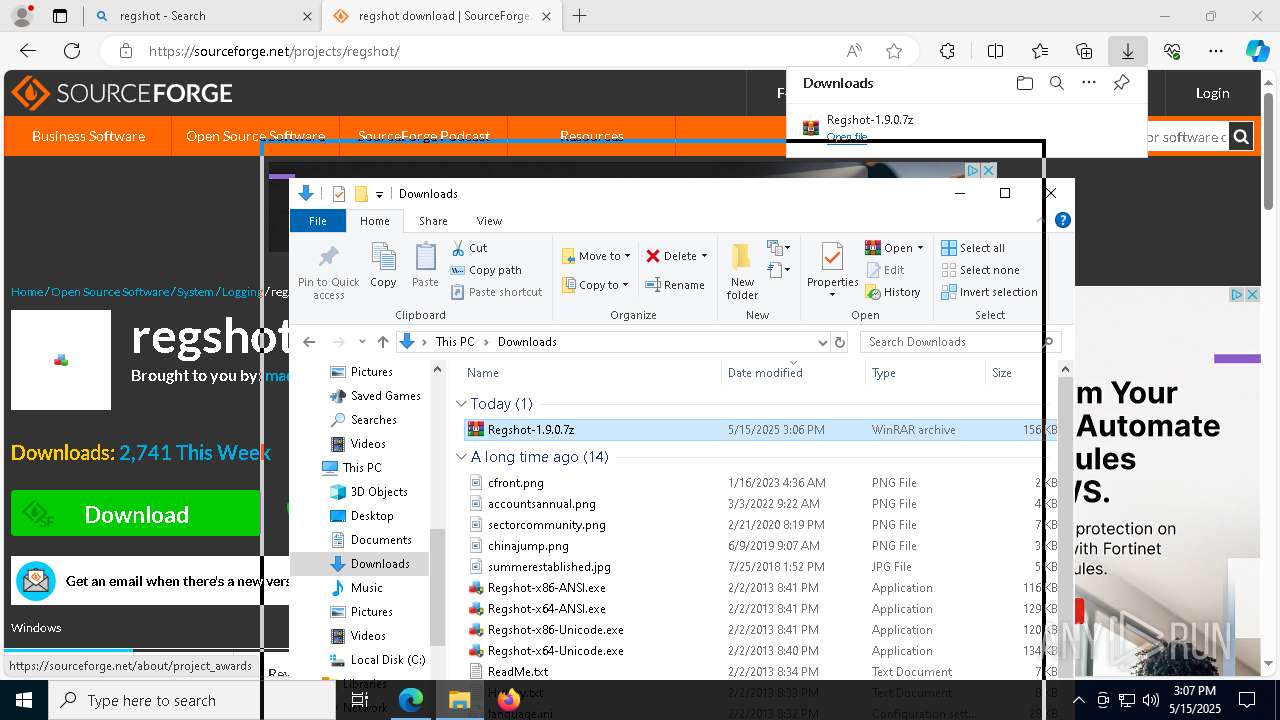Screen dimensions: 1280x720
Task: Click Explorer help question mark icon
Action: pos(1063,220)
